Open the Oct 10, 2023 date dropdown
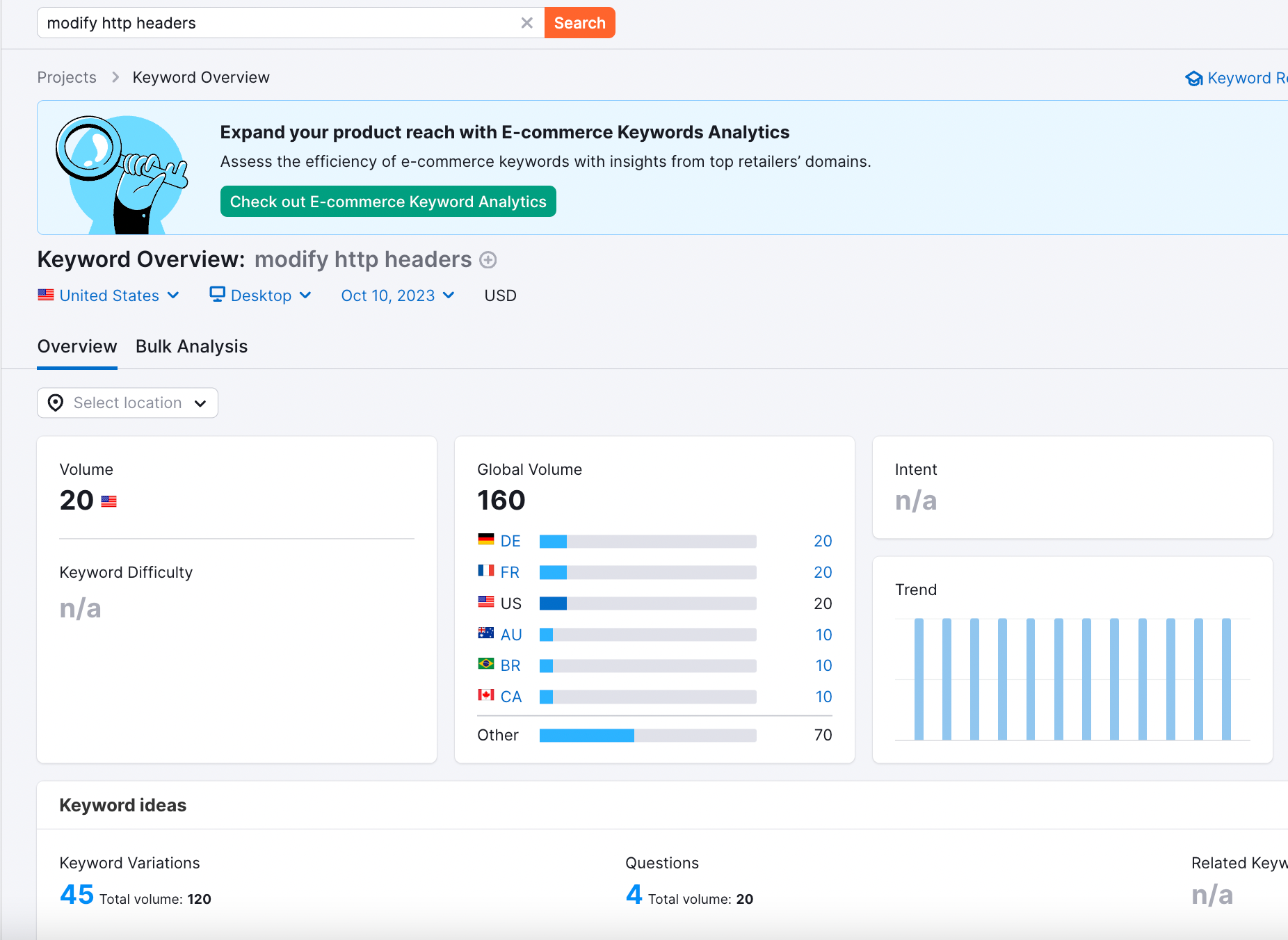The image size is (1288, 940). (397, 295)
